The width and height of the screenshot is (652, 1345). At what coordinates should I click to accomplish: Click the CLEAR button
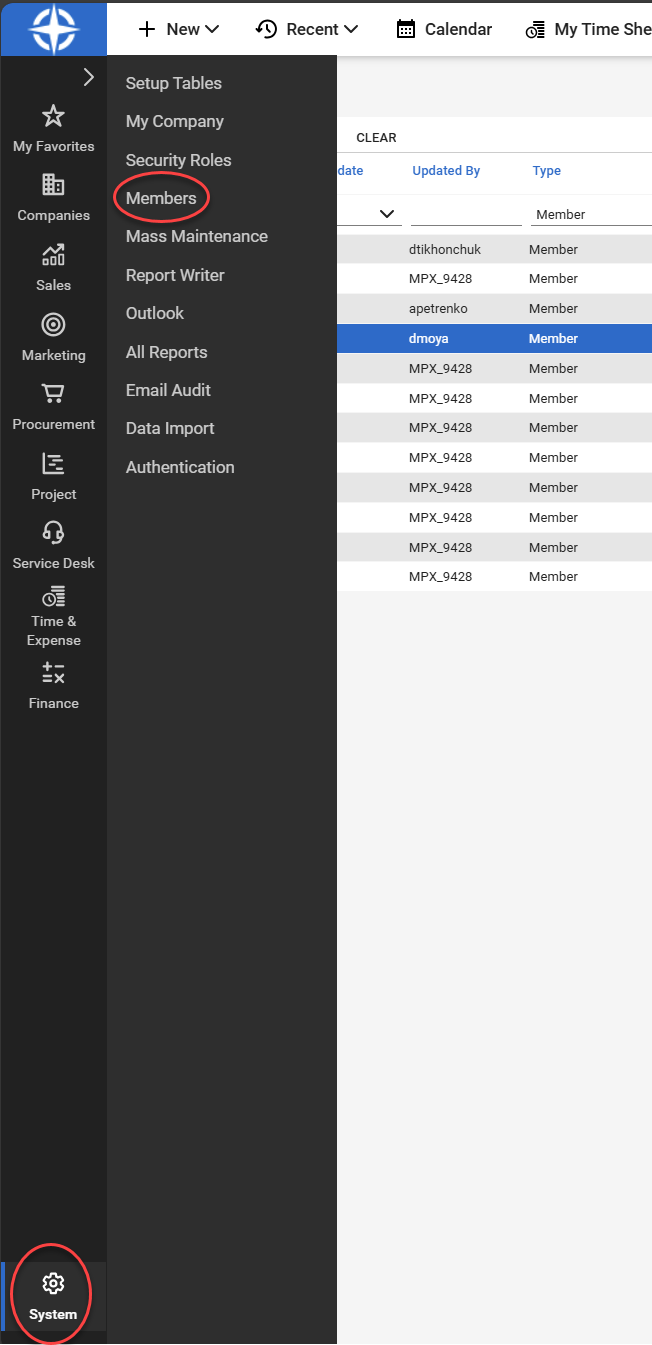(x=376, y=138)
